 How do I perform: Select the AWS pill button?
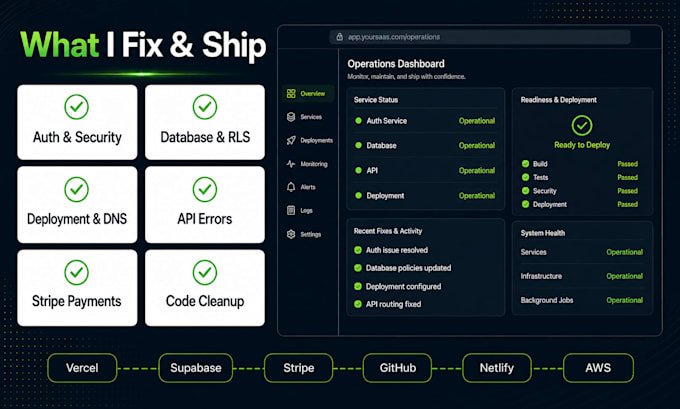598,368
